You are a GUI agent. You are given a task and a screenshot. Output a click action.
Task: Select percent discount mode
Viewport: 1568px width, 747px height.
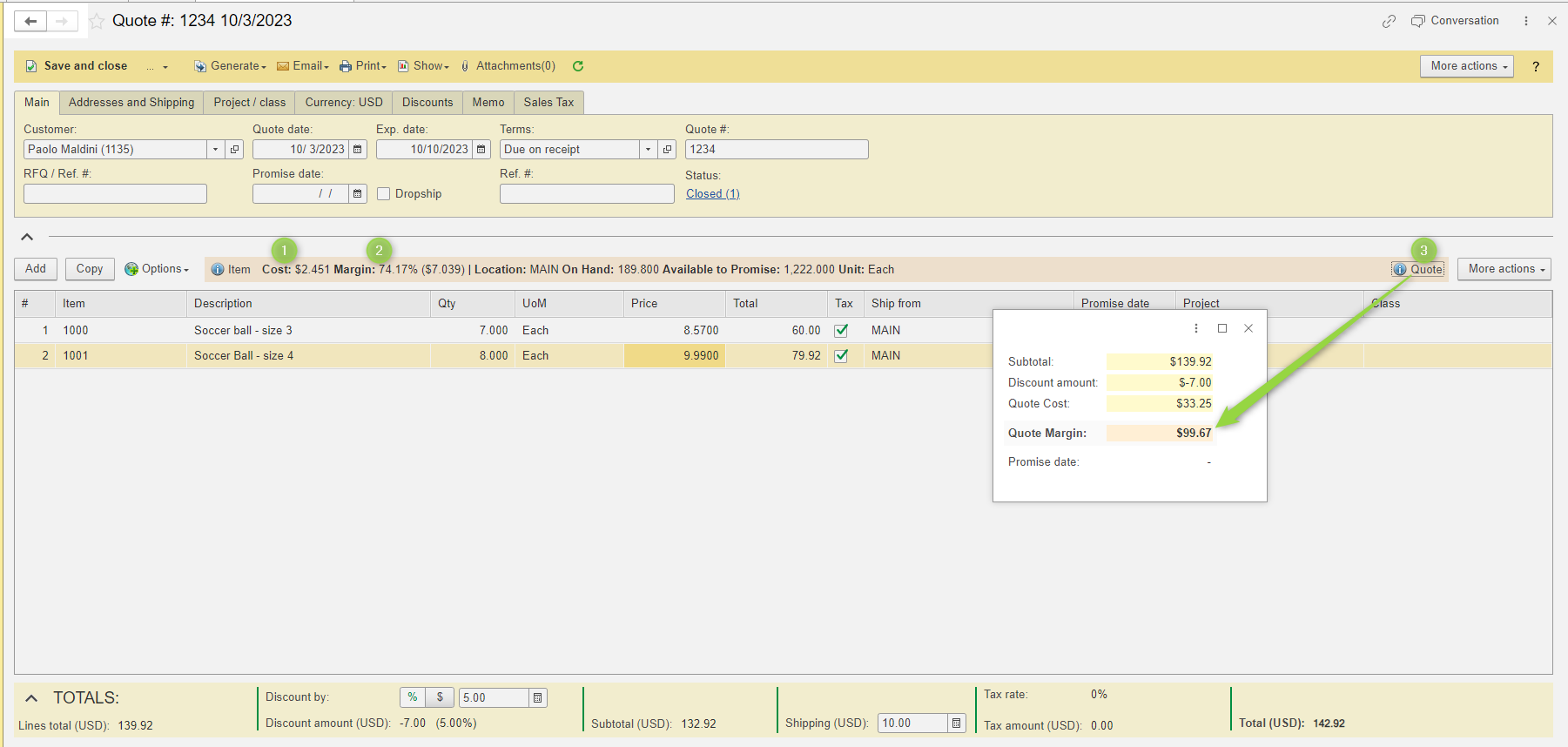click(413, 697)
